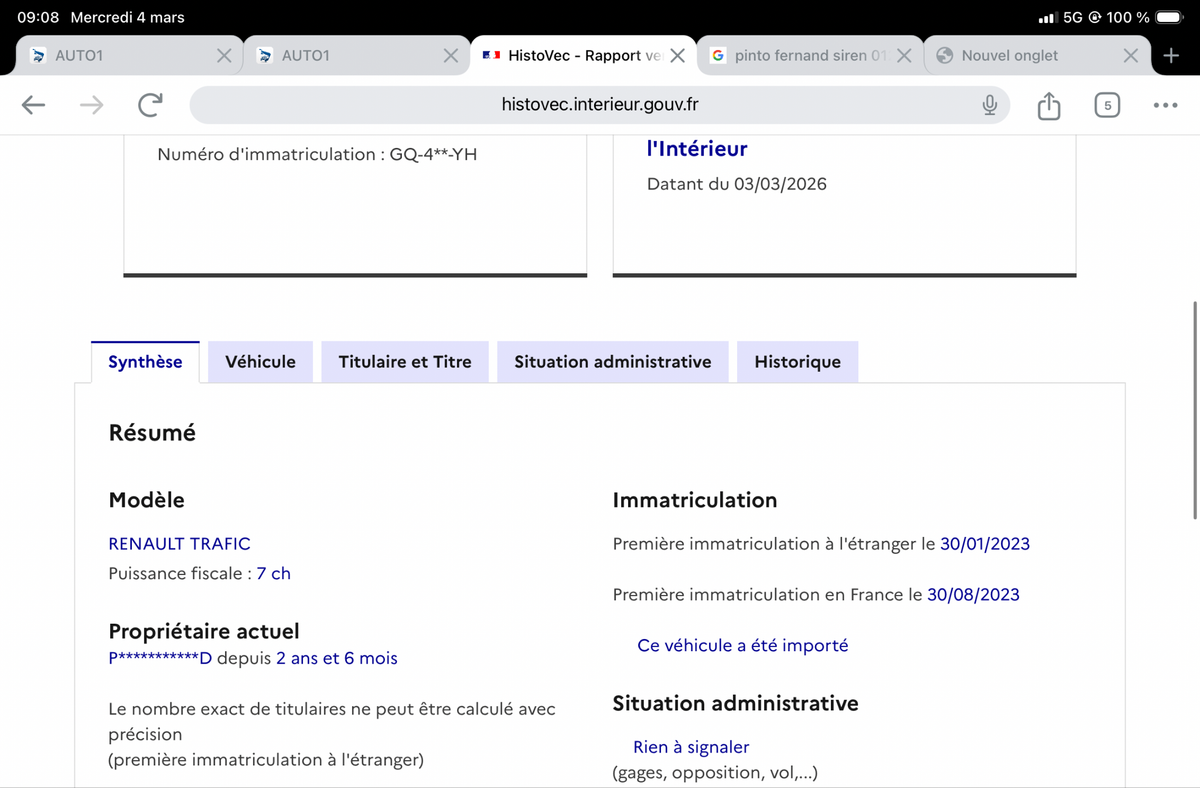Tap the battery indicator in status bar
1200x788 pixels.
click(x=1170, y=17)
